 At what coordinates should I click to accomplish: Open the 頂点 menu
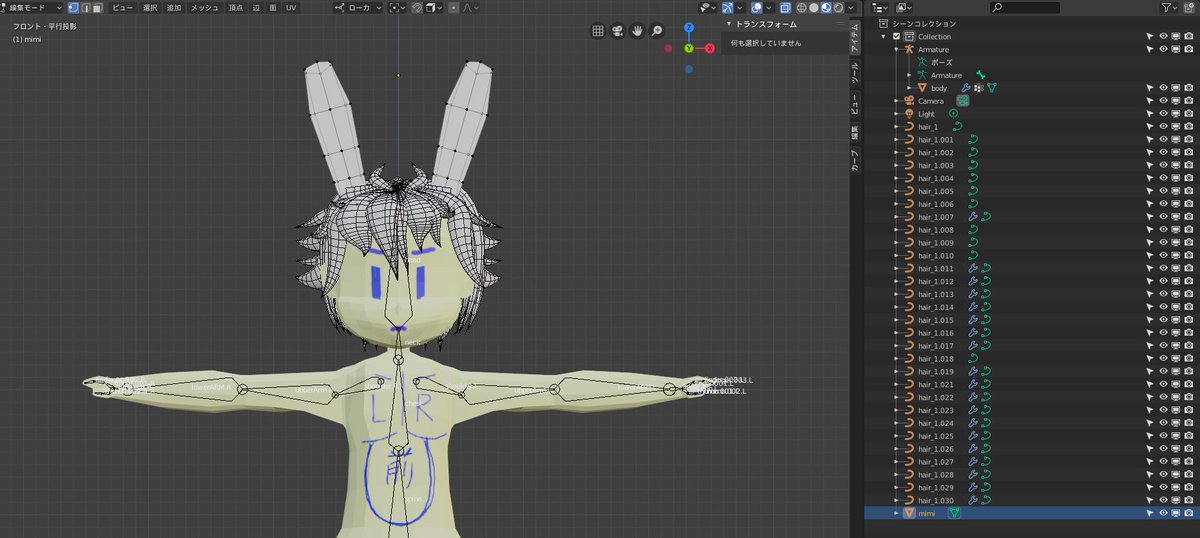pos(235,7)
